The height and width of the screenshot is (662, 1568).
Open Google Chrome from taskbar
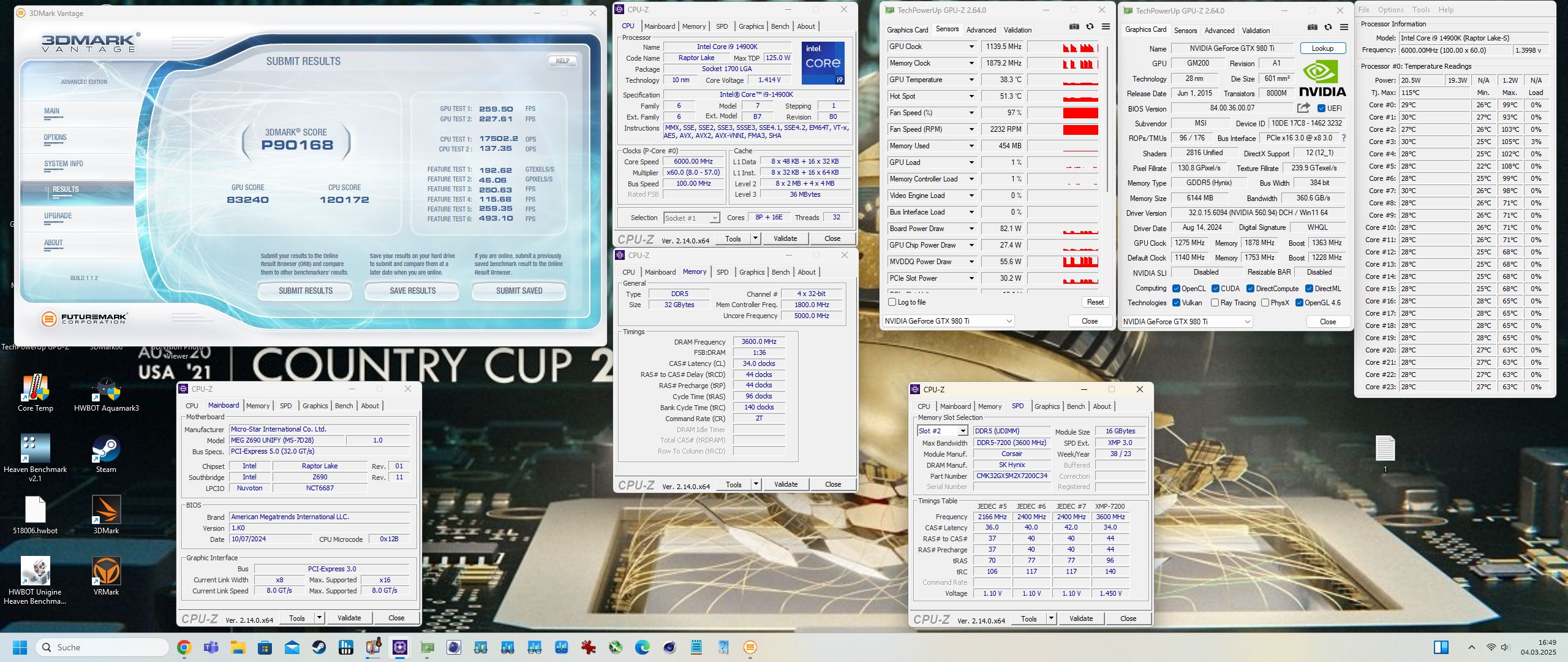pos(184,647)
